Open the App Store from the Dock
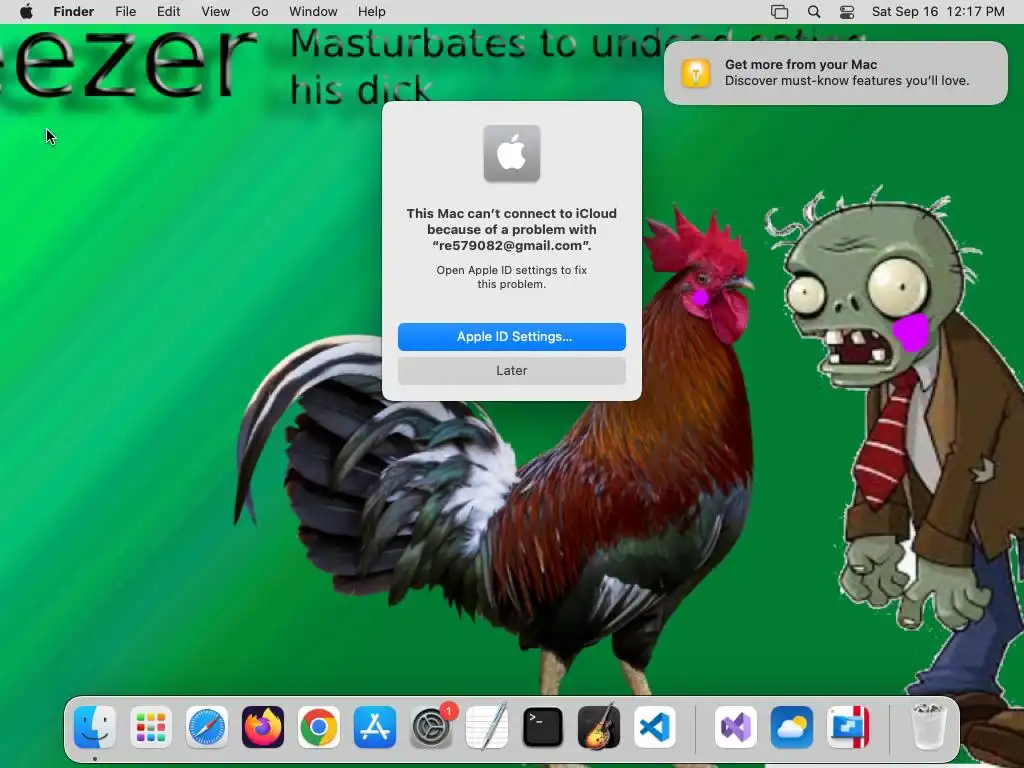Viewport: 1024px width, 768px height. click(x=375, y=727)
